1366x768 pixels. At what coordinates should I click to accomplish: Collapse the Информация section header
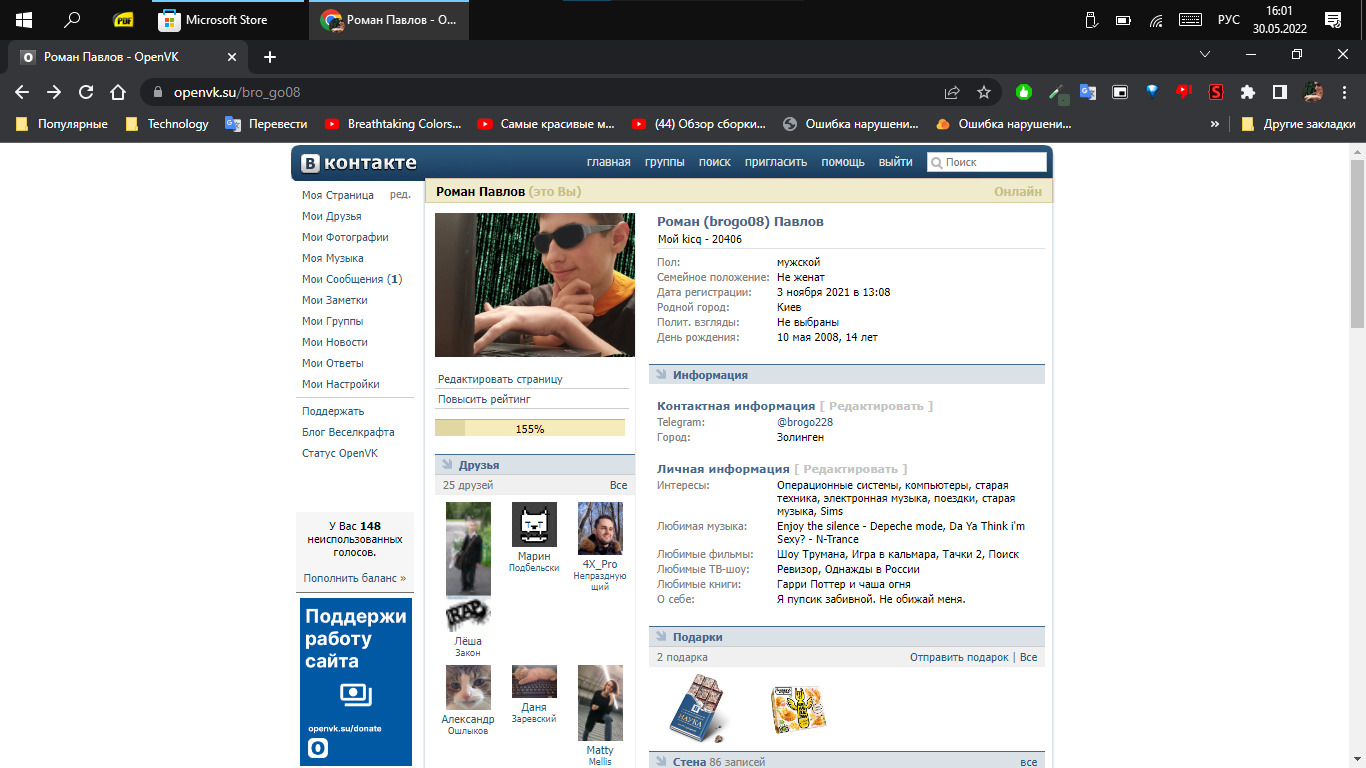coord(847,375)
